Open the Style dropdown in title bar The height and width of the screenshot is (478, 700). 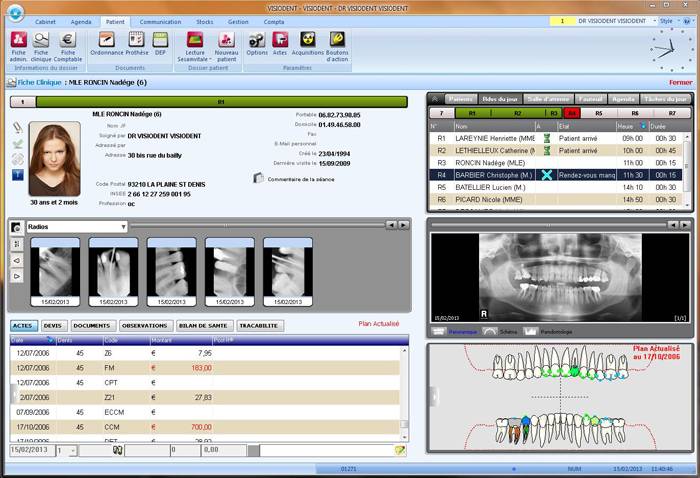(x=668, y=20)
